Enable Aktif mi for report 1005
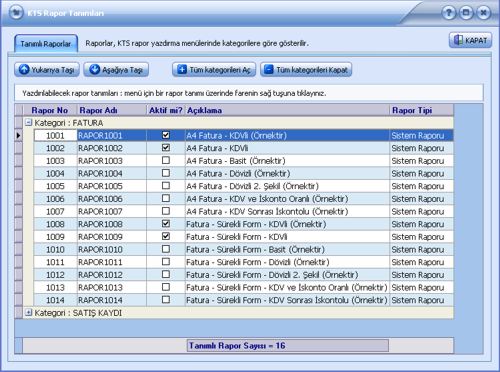The width and height of the screenshot is (500, 372). [166, 186]
